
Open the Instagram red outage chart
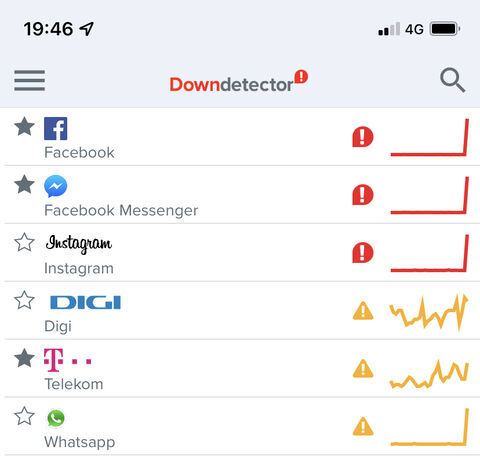(x=430, y=253)
